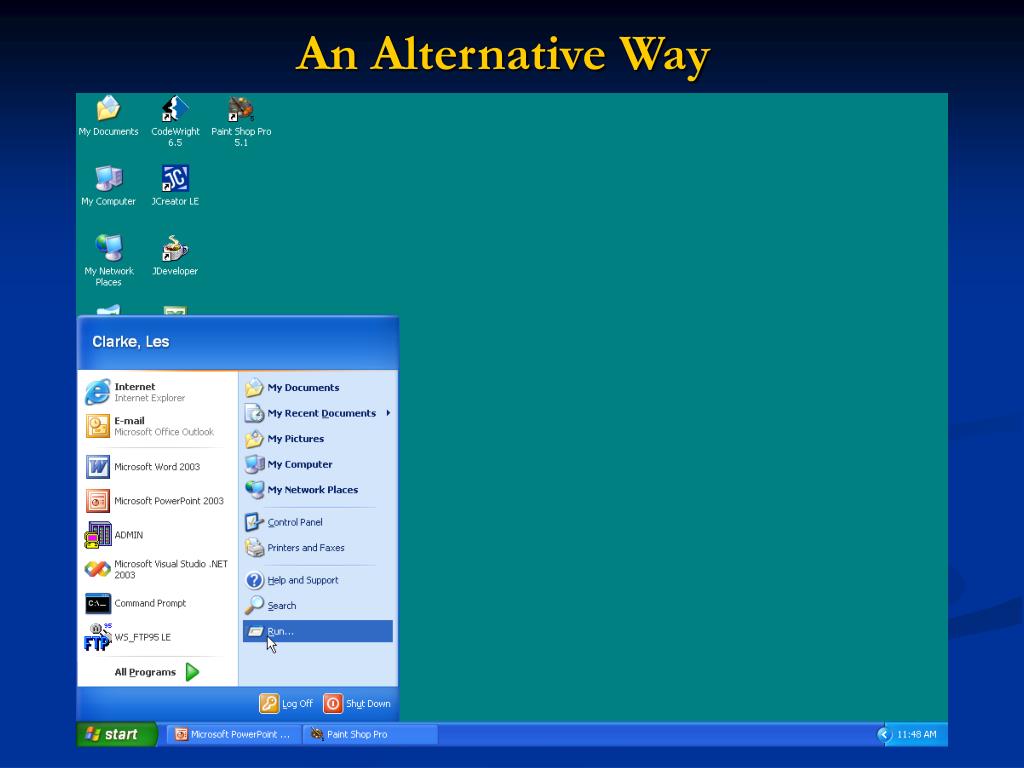Click My Pictures folder icon in Start menu
The image size is (1024, 768).
(254, 439)
